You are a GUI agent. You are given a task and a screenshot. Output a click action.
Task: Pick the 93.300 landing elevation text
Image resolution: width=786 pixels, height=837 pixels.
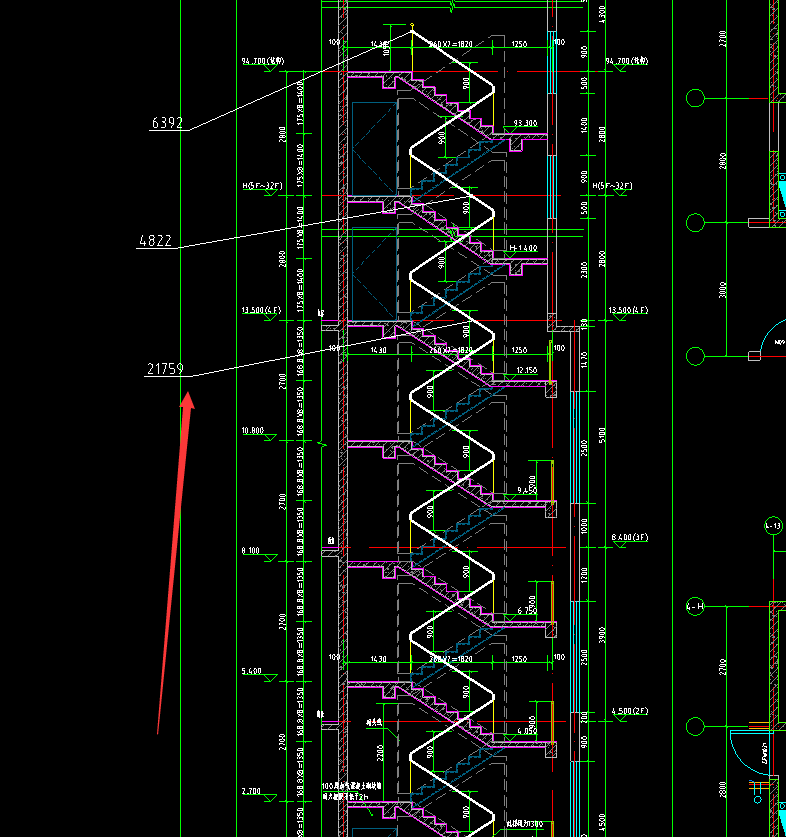525,123
